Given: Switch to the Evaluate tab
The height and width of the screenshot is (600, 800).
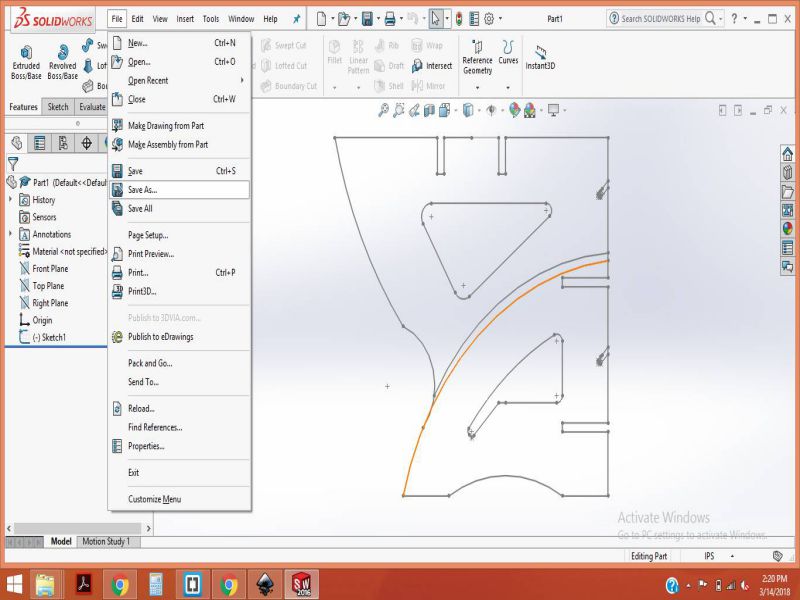Looking at the screenshot, I should coord(92,107).
